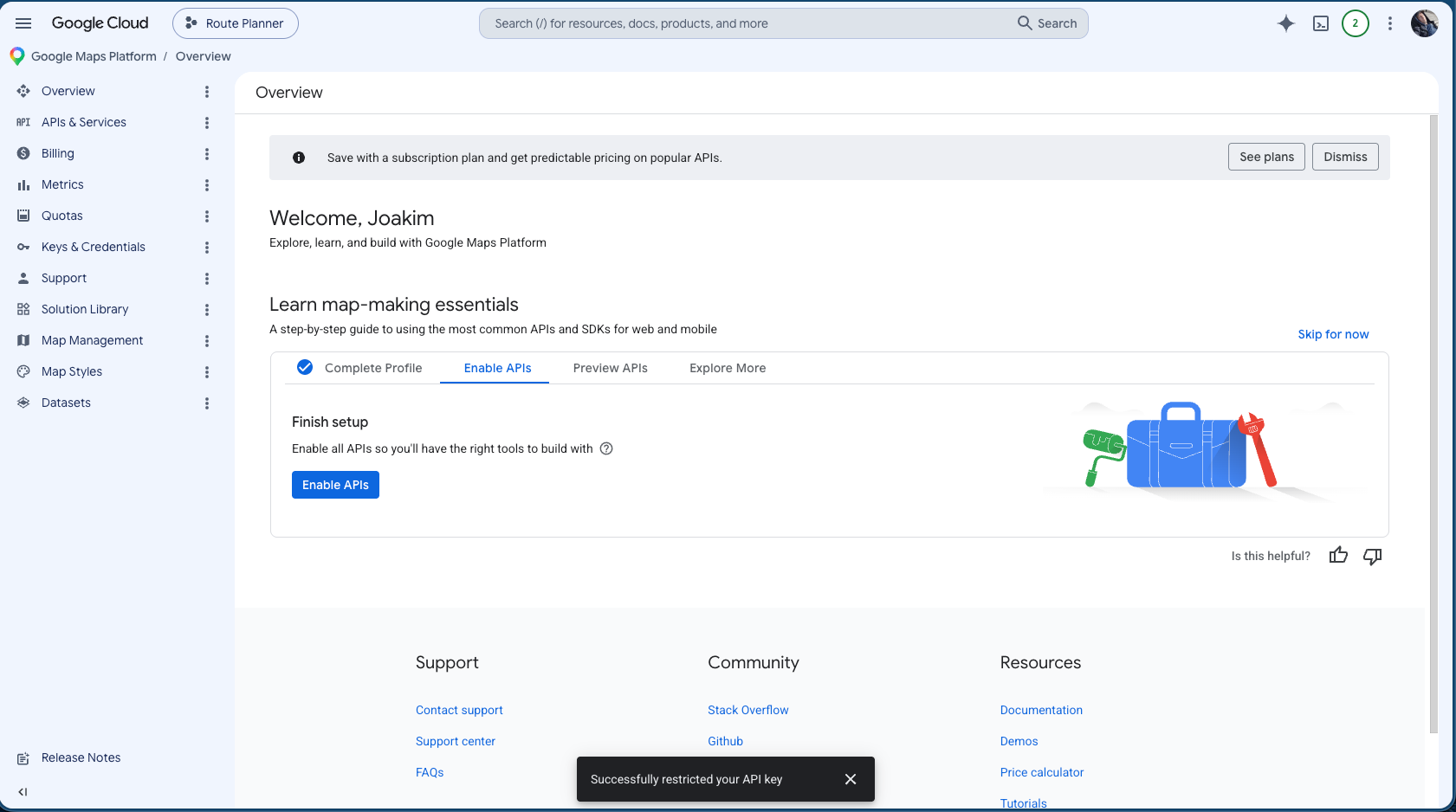This screenshot has width=1456, height=812.
Task: Click the blue Enable APIs button
Action: (335, 485)
